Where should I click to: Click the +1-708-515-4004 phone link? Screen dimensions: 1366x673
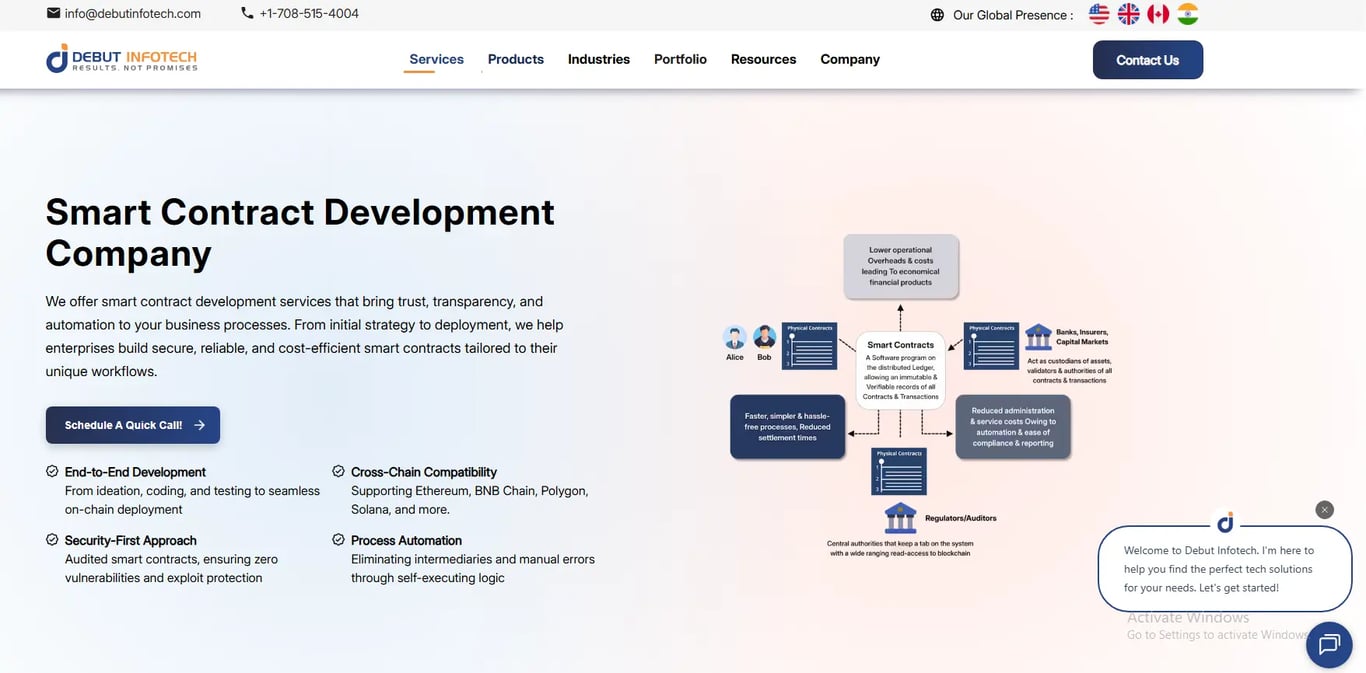click(x=309, y=13)
